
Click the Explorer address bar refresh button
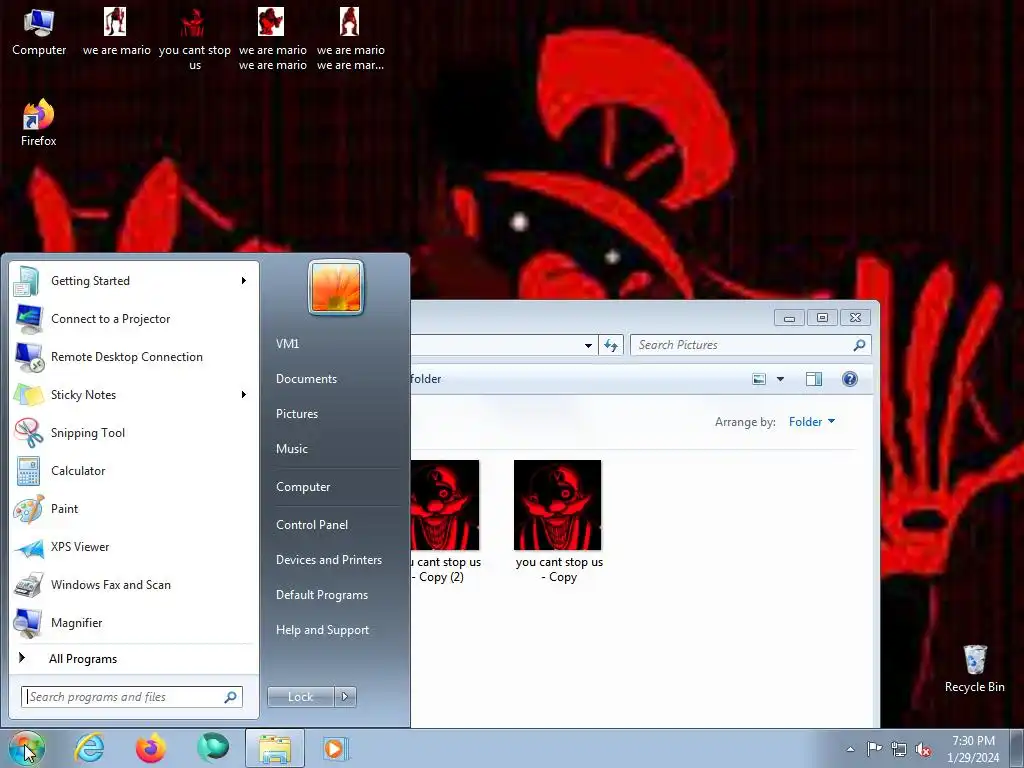pyautogui.click(x=611, y=345)
